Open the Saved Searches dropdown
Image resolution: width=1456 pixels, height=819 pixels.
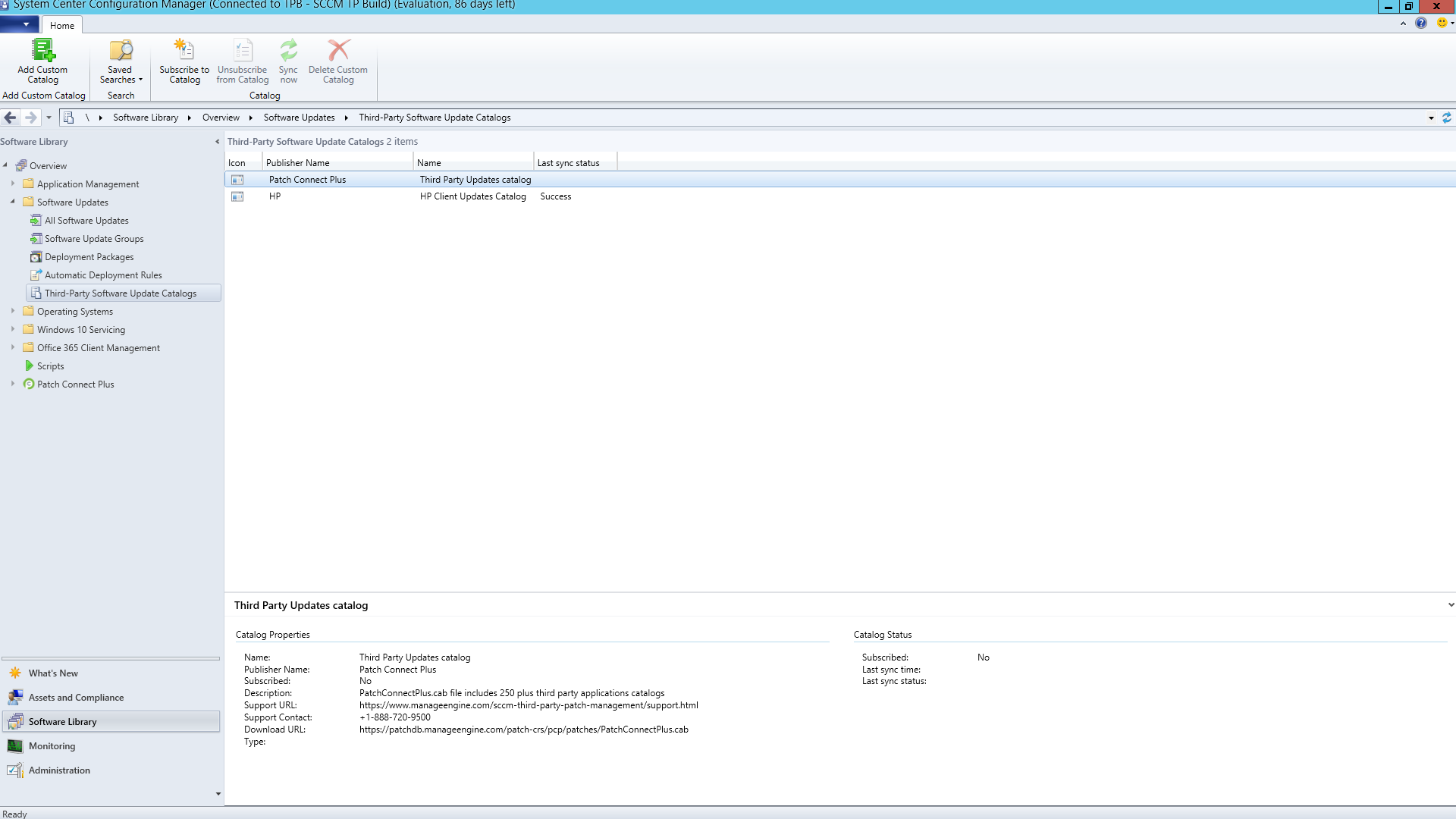click(121, 74)
